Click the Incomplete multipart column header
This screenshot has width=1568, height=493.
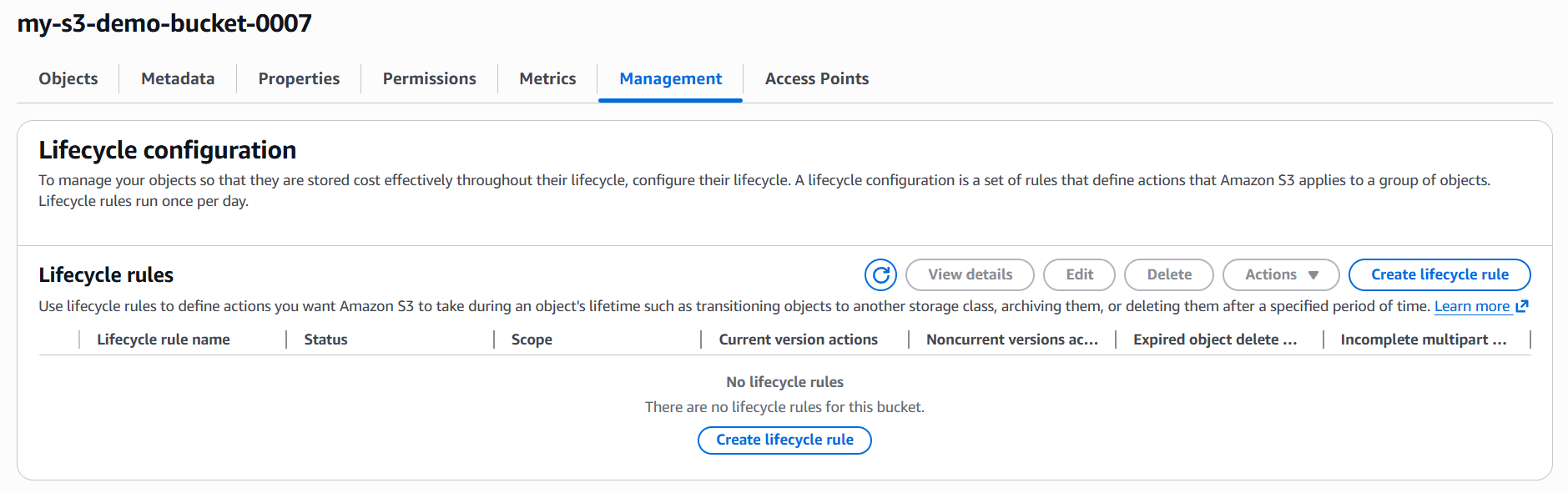coord(1424,340)
